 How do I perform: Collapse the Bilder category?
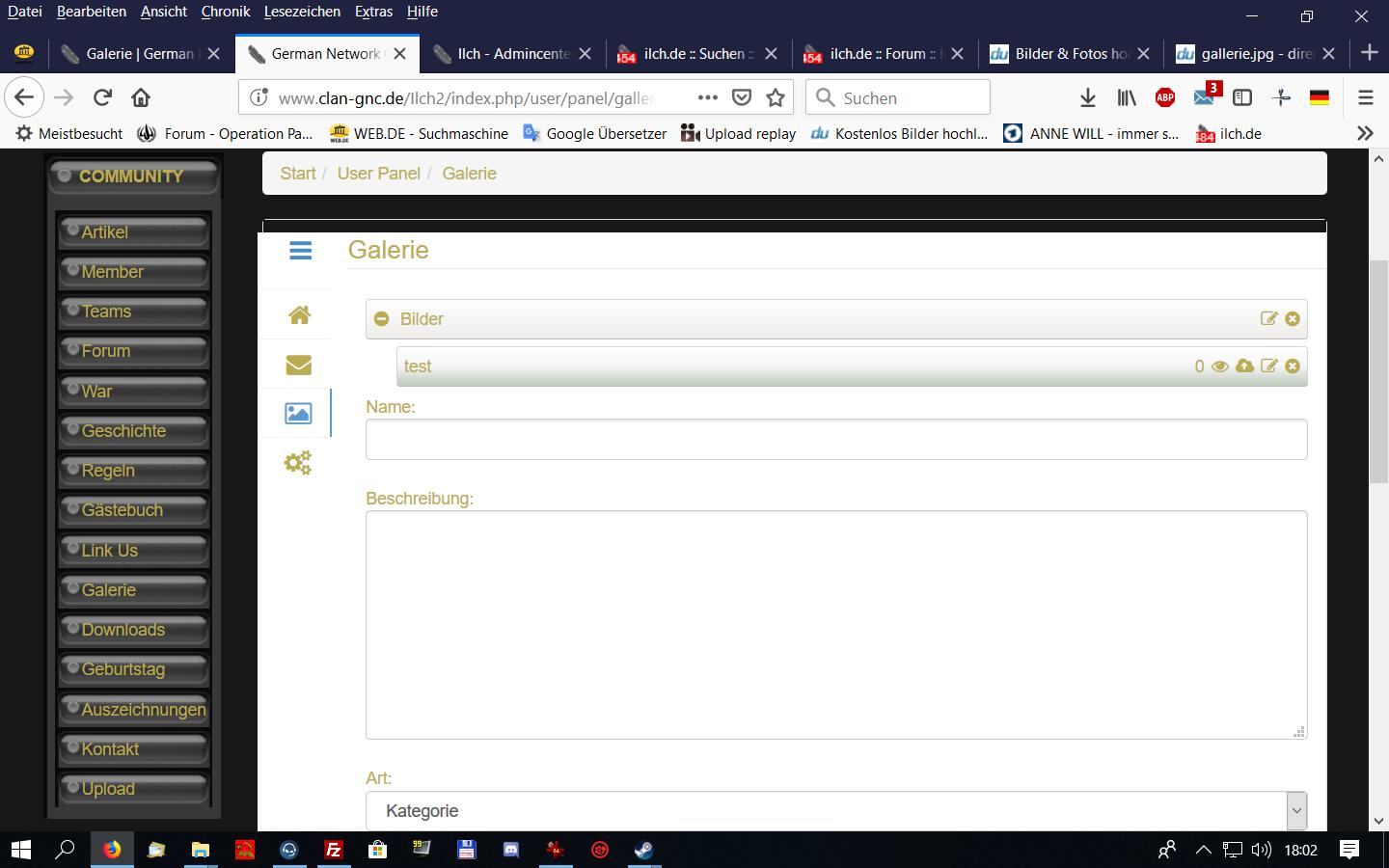pyautogui.click(x=382, y=319)
